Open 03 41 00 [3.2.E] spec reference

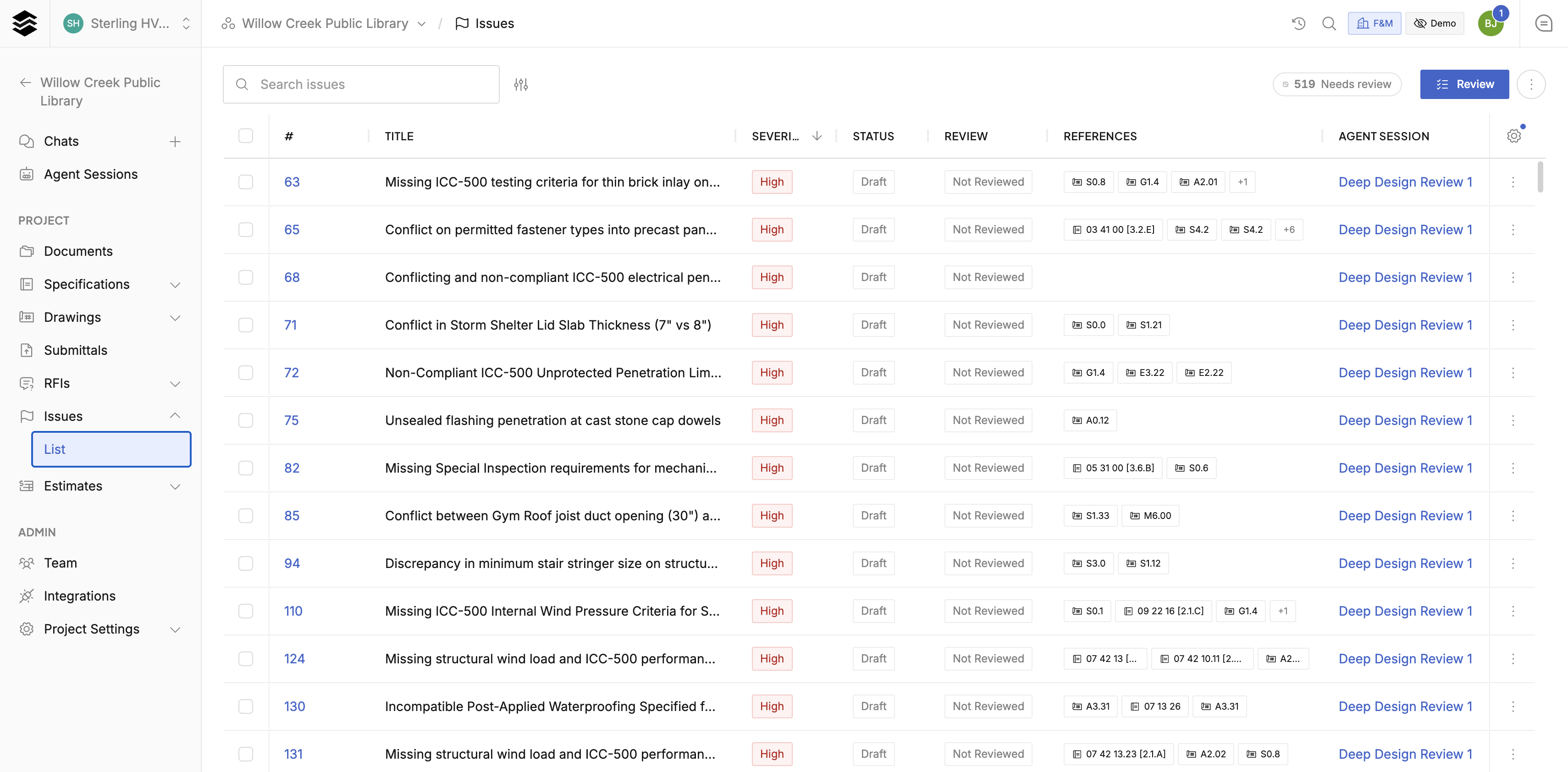click(1113, 230)
